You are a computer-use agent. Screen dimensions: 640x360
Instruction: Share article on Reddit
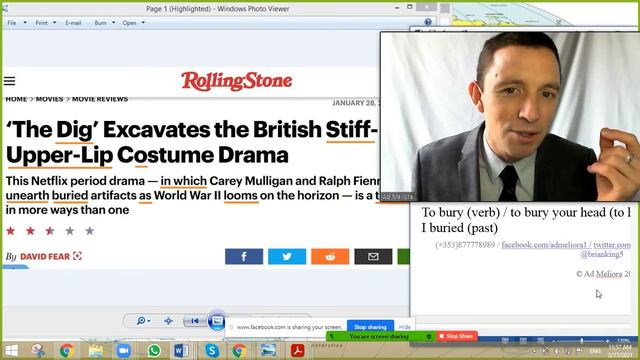point(330,256)
